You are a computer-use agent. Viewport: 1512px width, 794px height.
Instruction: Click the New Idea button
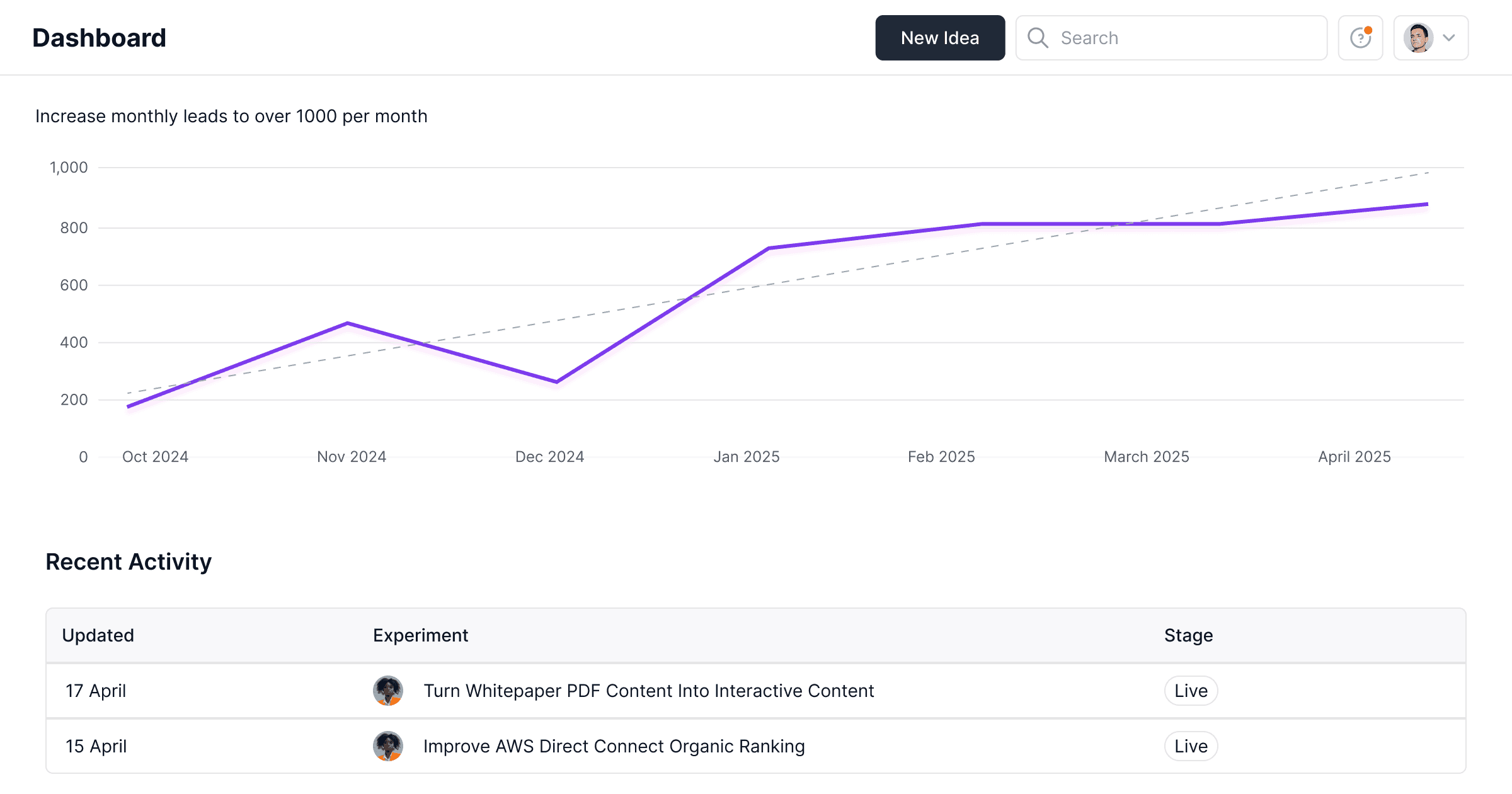pos(939,38)
